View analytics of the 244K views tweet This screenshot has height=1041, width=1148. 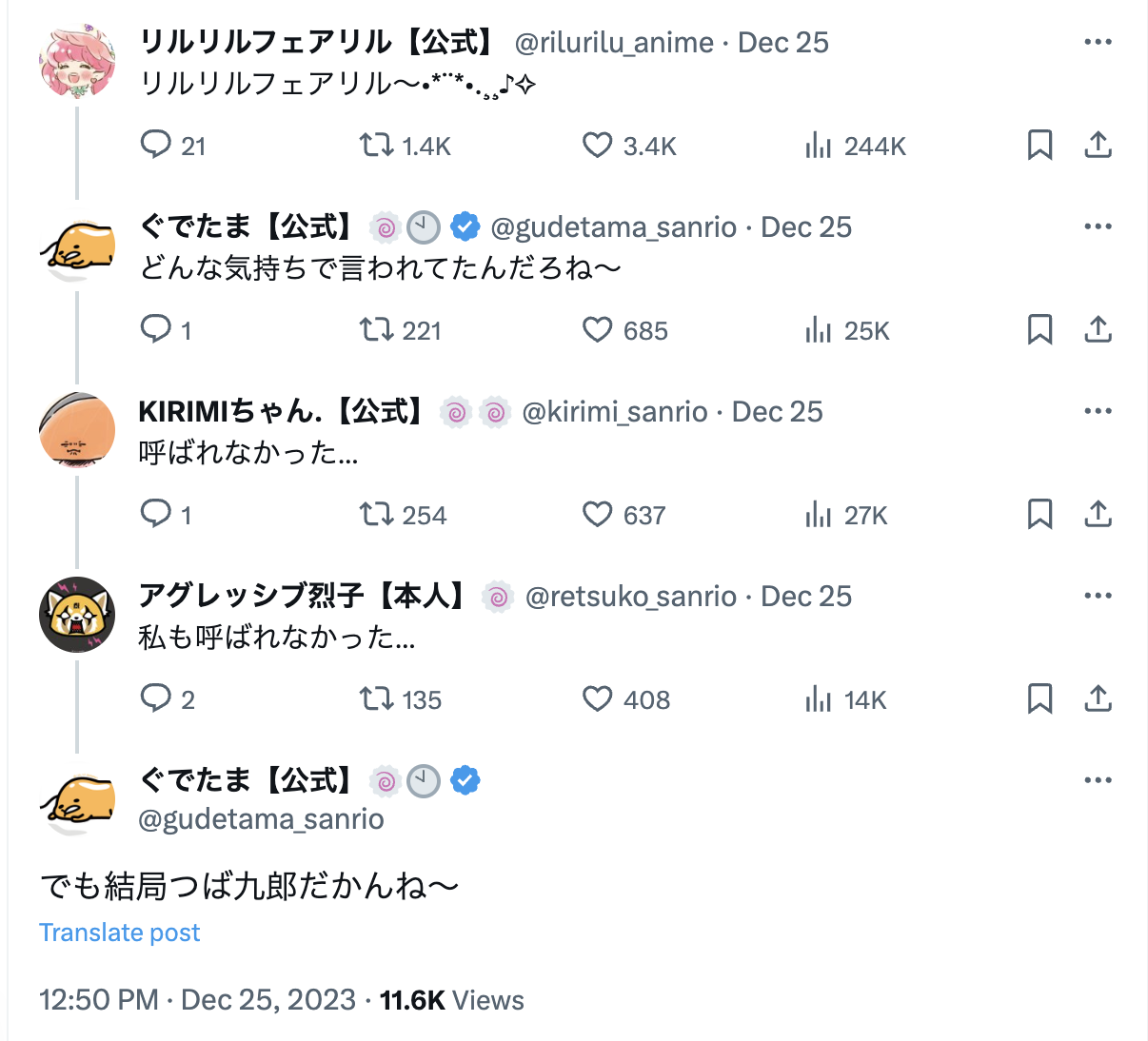tap(819, 146)
